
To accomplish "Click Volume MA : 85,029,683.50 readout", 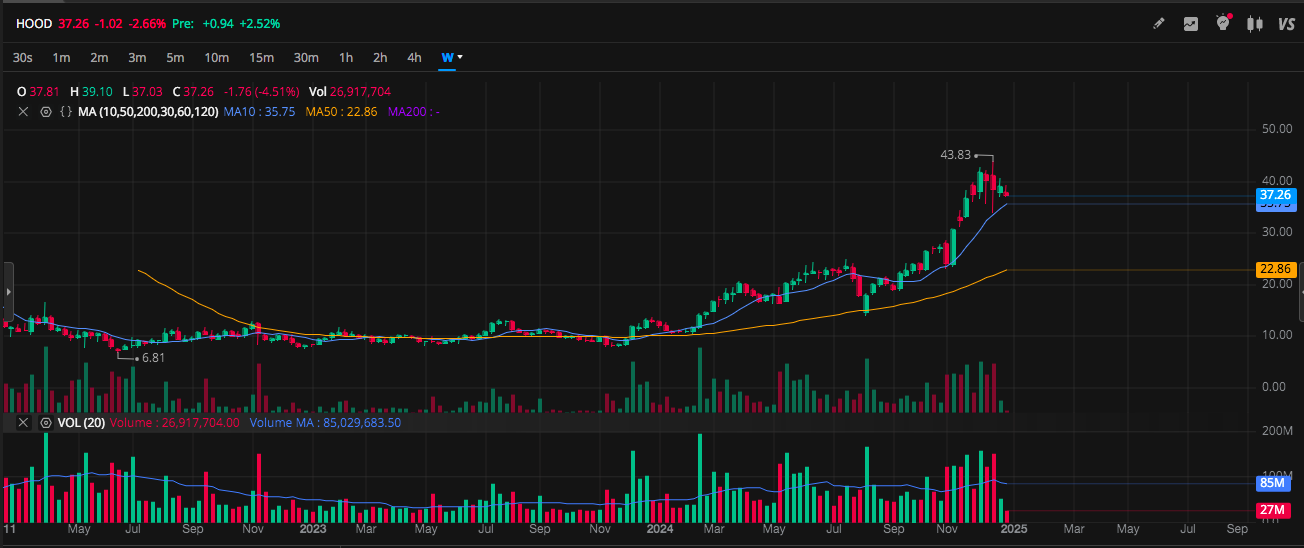I will [325, 423].
